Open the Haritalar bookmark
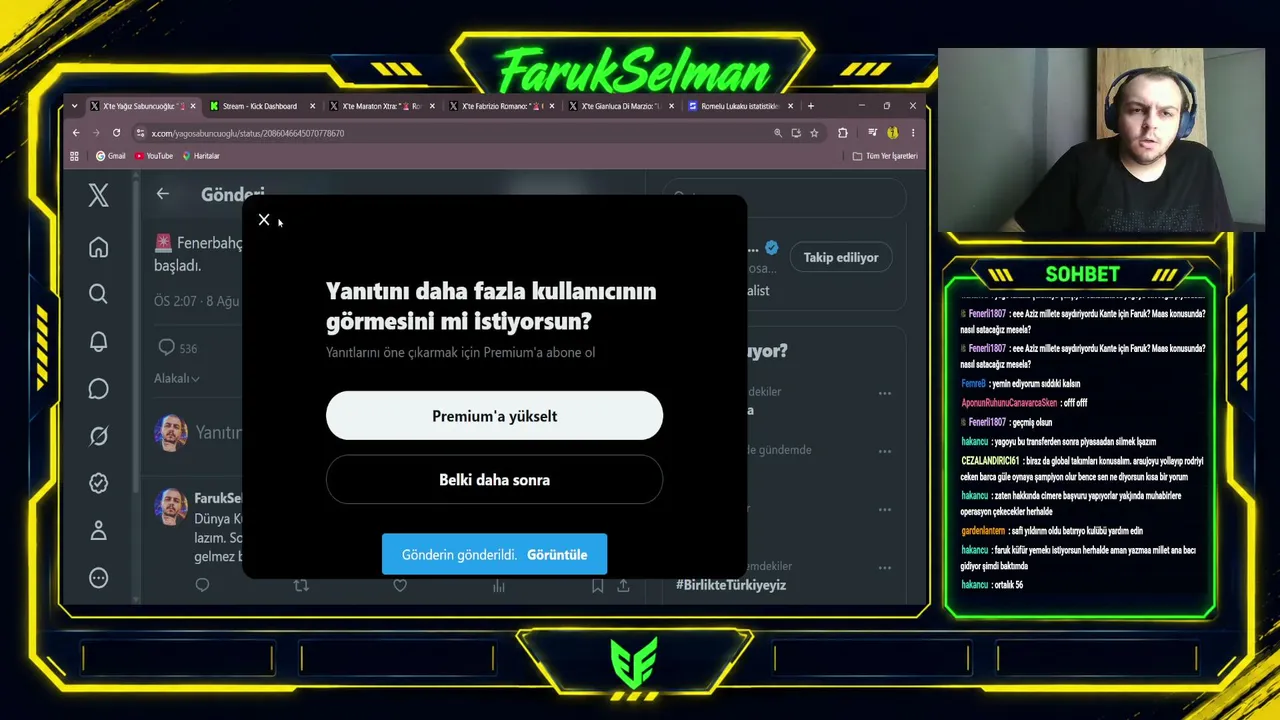Viewport: 1280px width, 720px height. (x=200, y=156)
